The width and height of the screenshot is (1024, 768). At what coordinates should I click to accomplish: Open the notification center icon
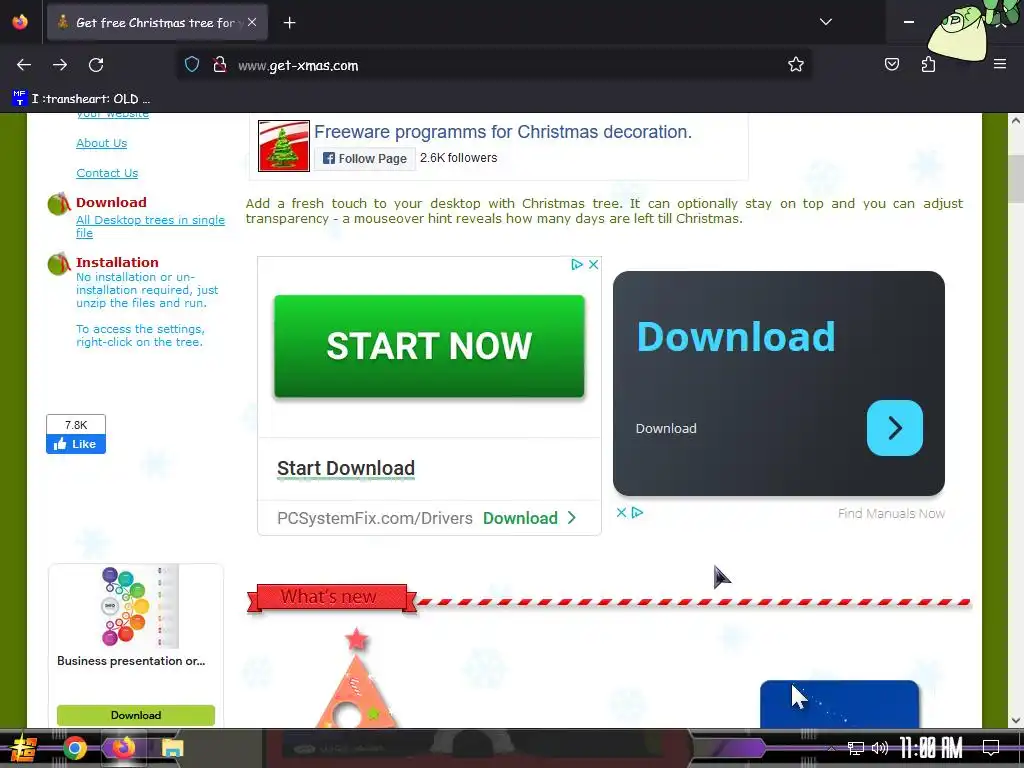[x=991, y=748]
